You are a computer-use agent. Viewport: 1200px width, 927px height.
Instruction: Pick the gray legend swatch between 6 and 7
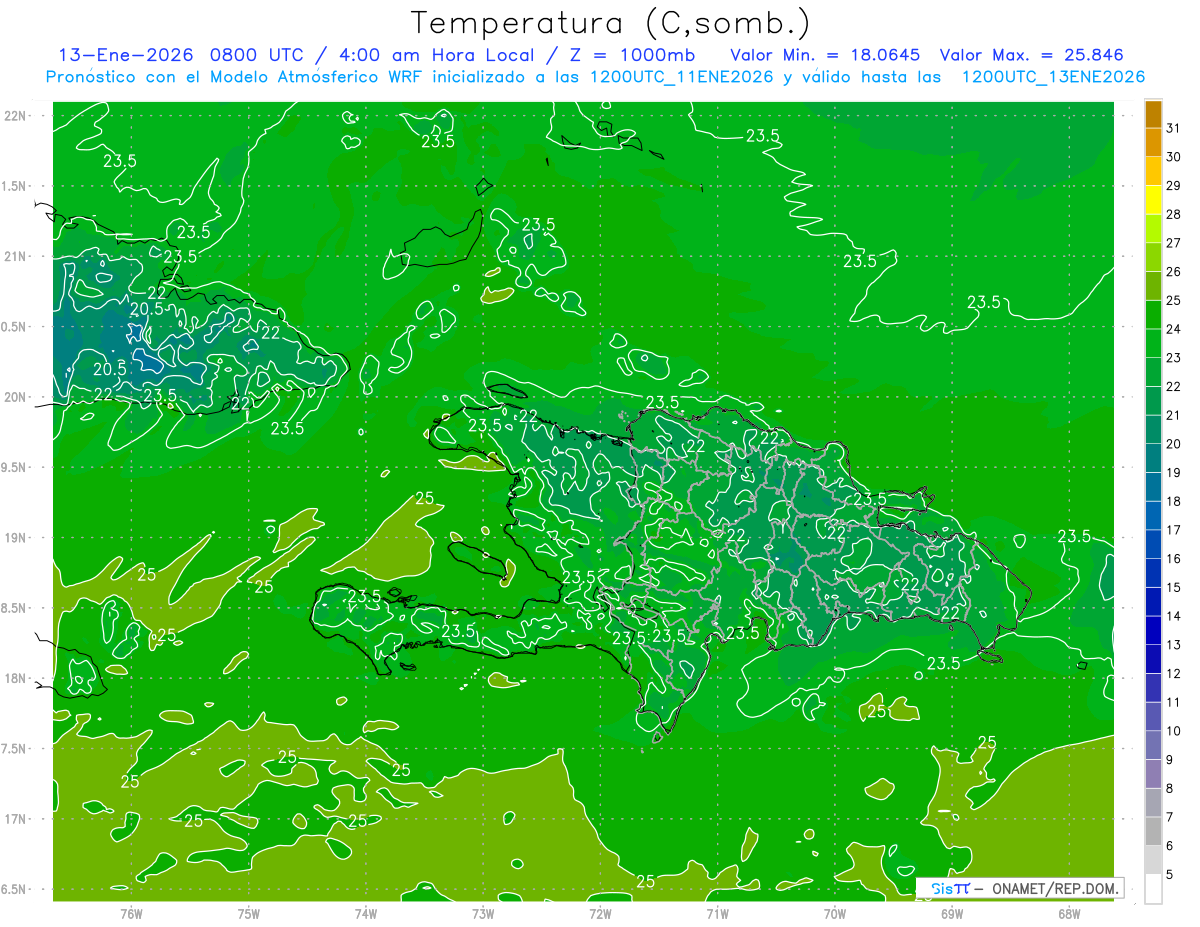point(1153,832)
